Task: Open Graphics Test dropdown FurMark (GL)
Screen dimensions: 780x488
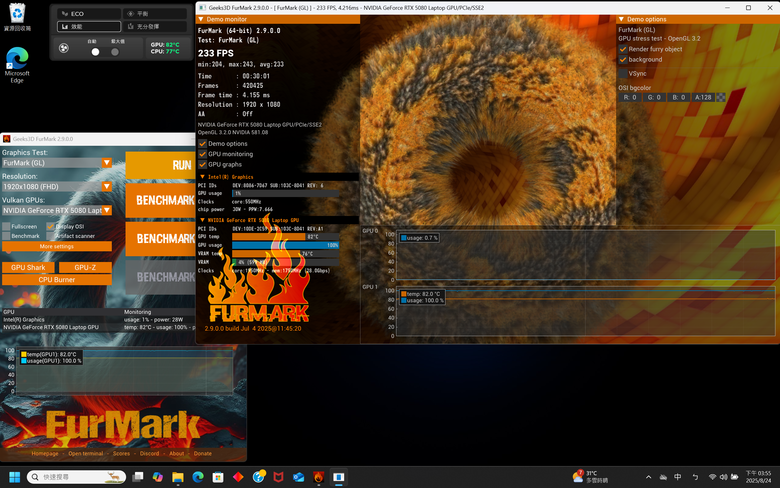Action: [x=57, y=163]
